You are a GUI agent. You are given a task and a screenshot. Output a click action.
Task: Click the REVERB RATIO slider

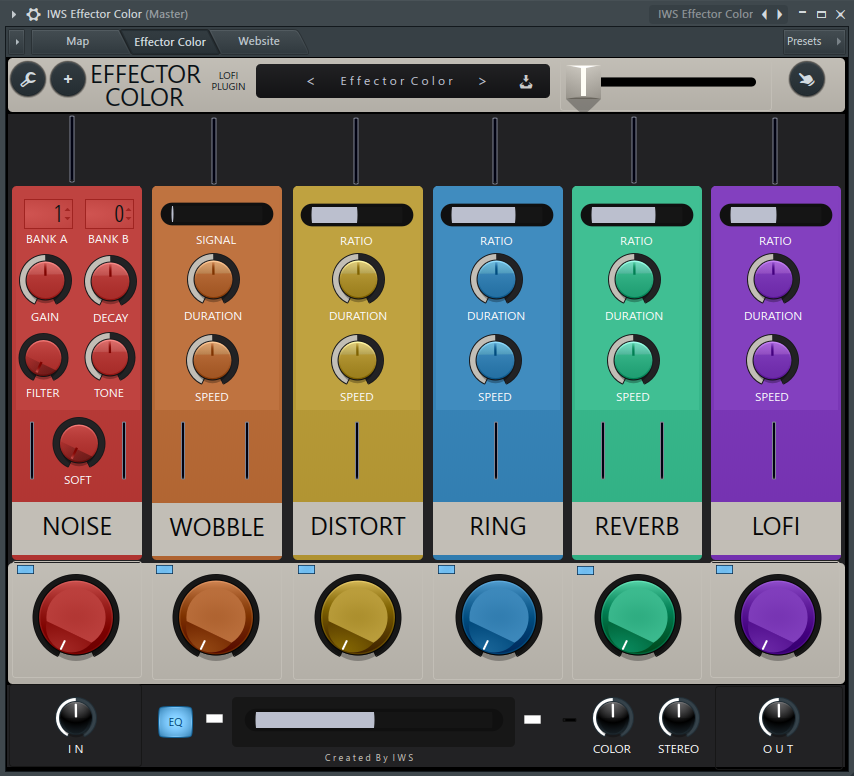[x=637, y=215]
